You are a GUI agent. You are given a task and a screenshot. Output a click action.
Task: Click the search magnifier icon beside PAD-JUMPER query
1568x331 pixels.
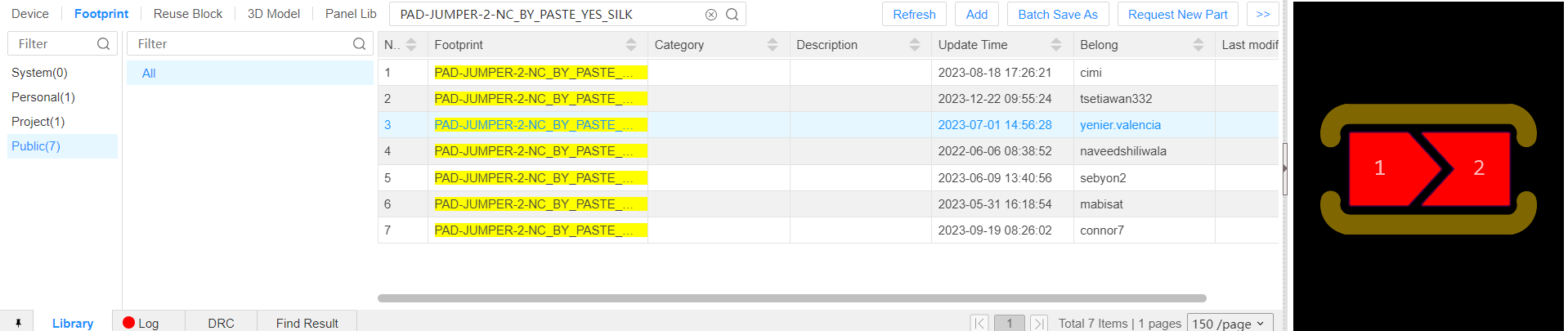pyautogui.click(x=732, y=15)
